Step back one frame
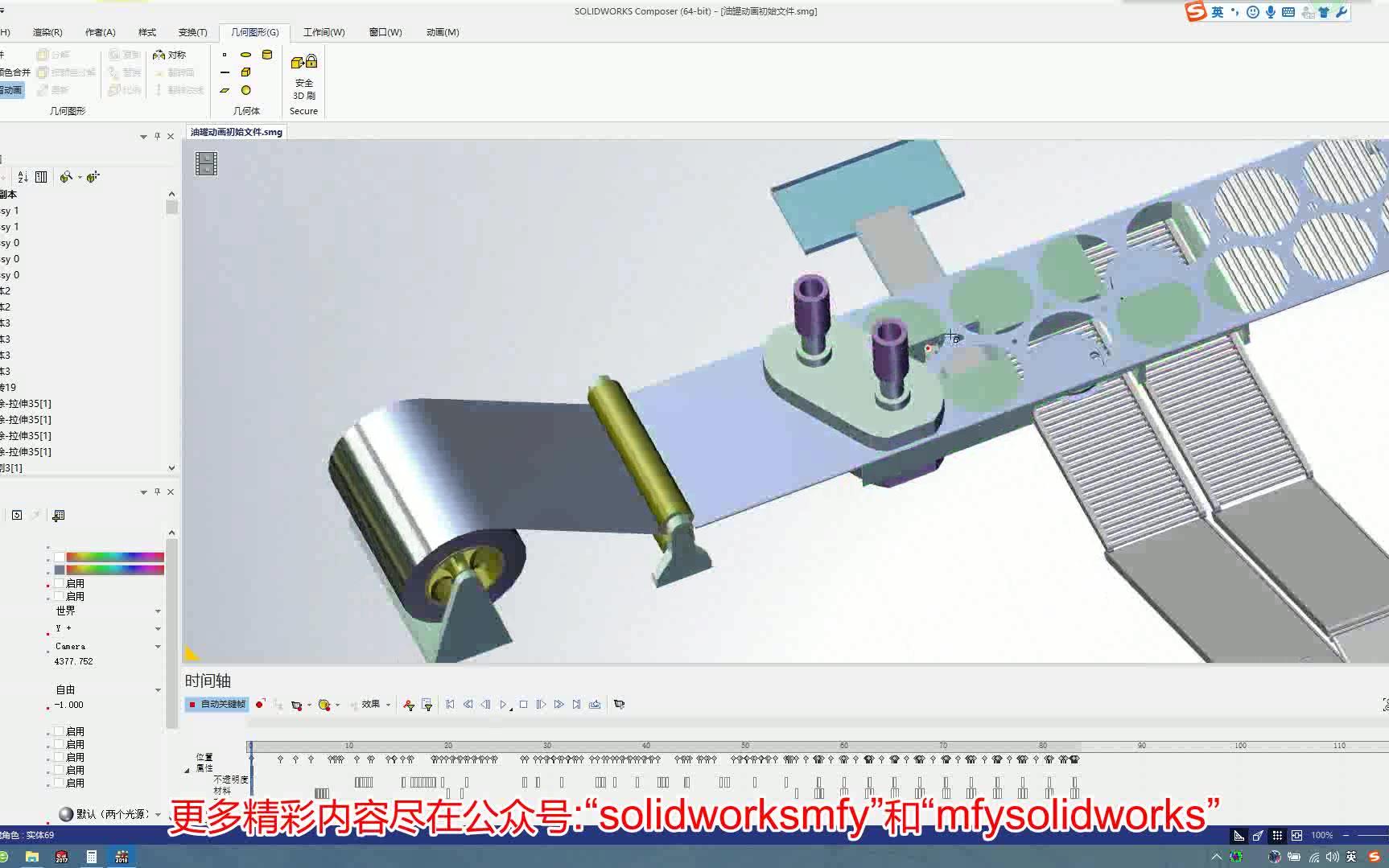 (485, 704)
